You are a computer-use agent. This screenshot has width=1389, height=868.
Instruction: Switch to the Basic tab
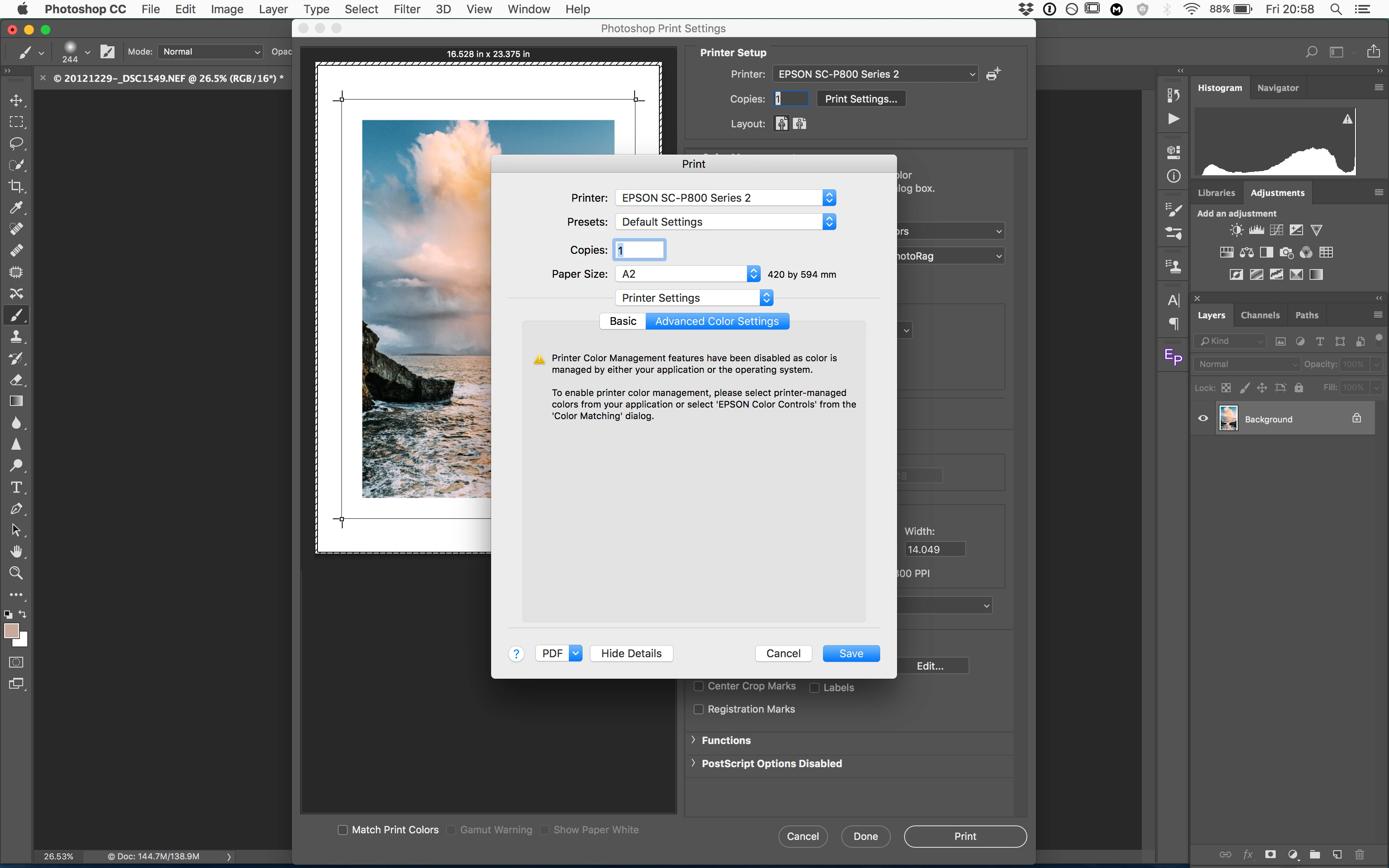click(x=623, y=321)
